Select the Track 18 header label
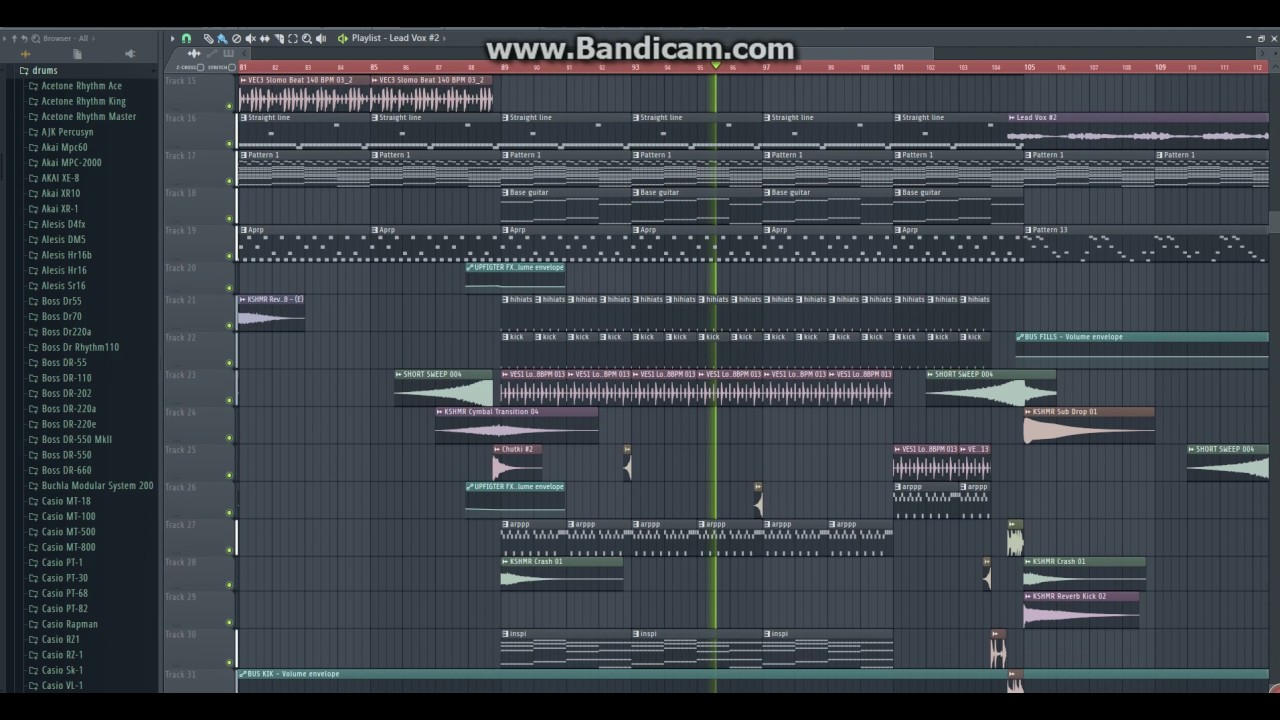Image resolution: width=1280 pixels, height=720 pixels. point(181,193)
